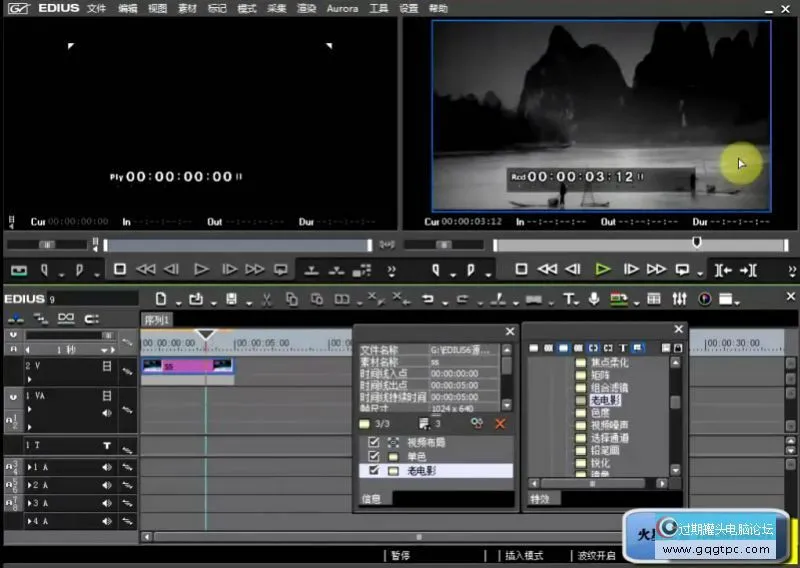This screenshot has height=568, width=800.
Task: Click the undo arrow icon
Action: 428,298
